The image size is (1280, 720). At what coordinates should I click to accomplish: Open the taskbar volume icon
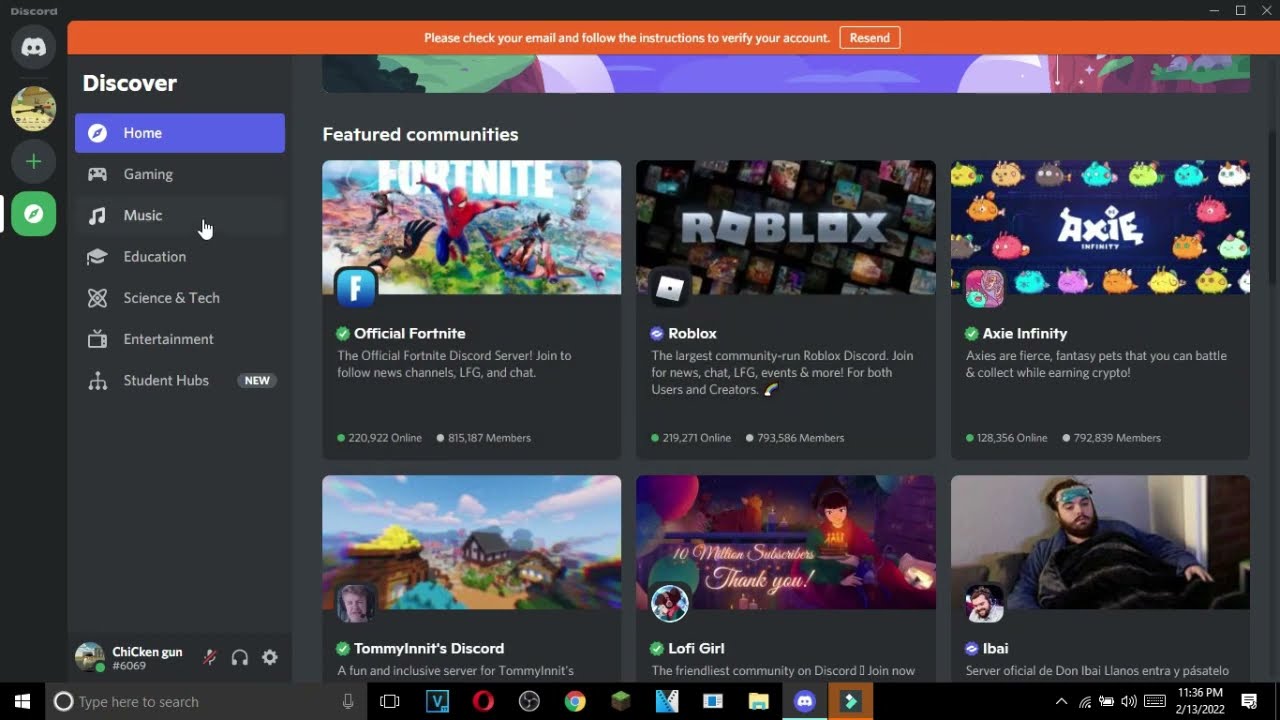[x=1129, y=702]
